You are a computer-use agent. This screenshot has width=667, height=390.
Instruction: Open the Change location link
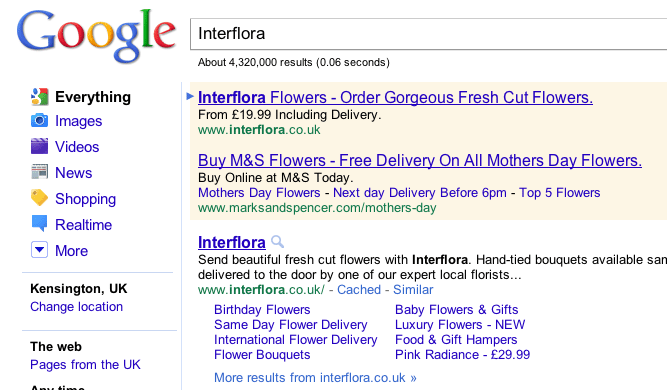[77, 307]
